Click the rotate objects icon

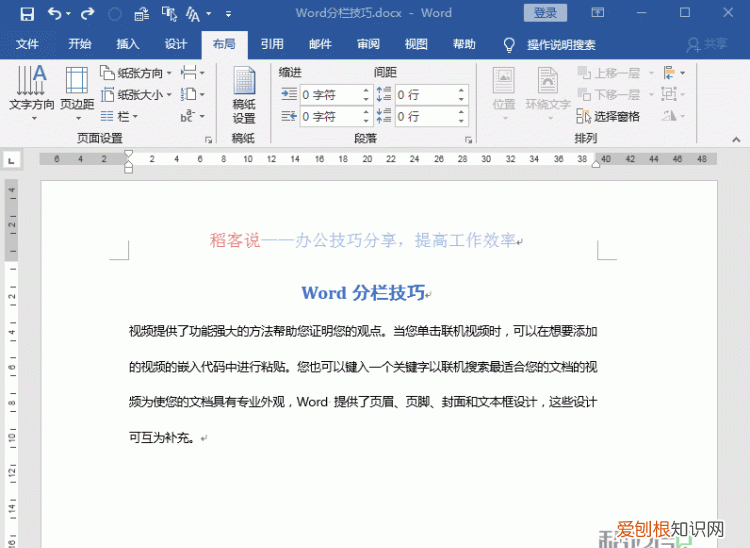point(669,116)
